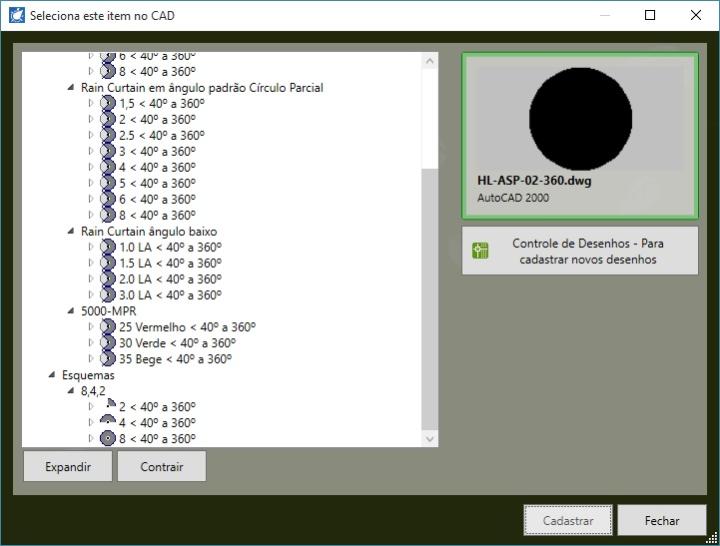The height and width of the screenshot is (546, 720).
Task: Click the tree scrollbar down arrow
Action: pos(430,438)
